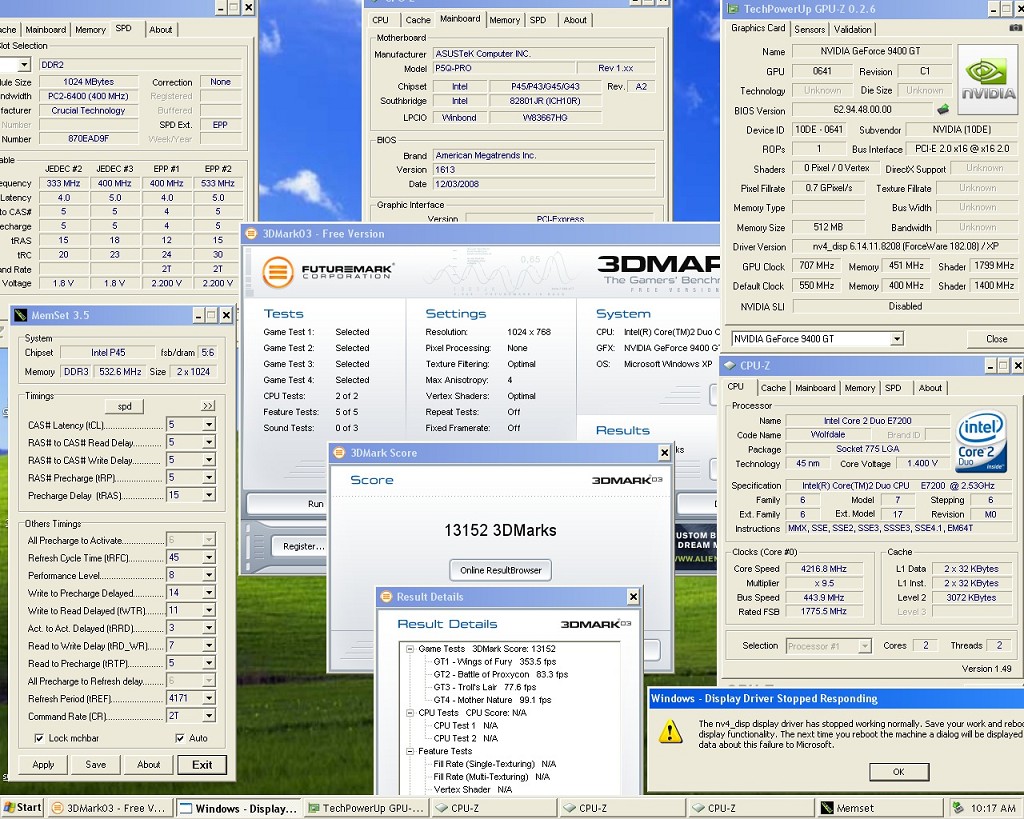The width and height of the screenshot is (1024, 819).
Task: Click Refresh Period (tREF) value field
Action: click(184, 699)
